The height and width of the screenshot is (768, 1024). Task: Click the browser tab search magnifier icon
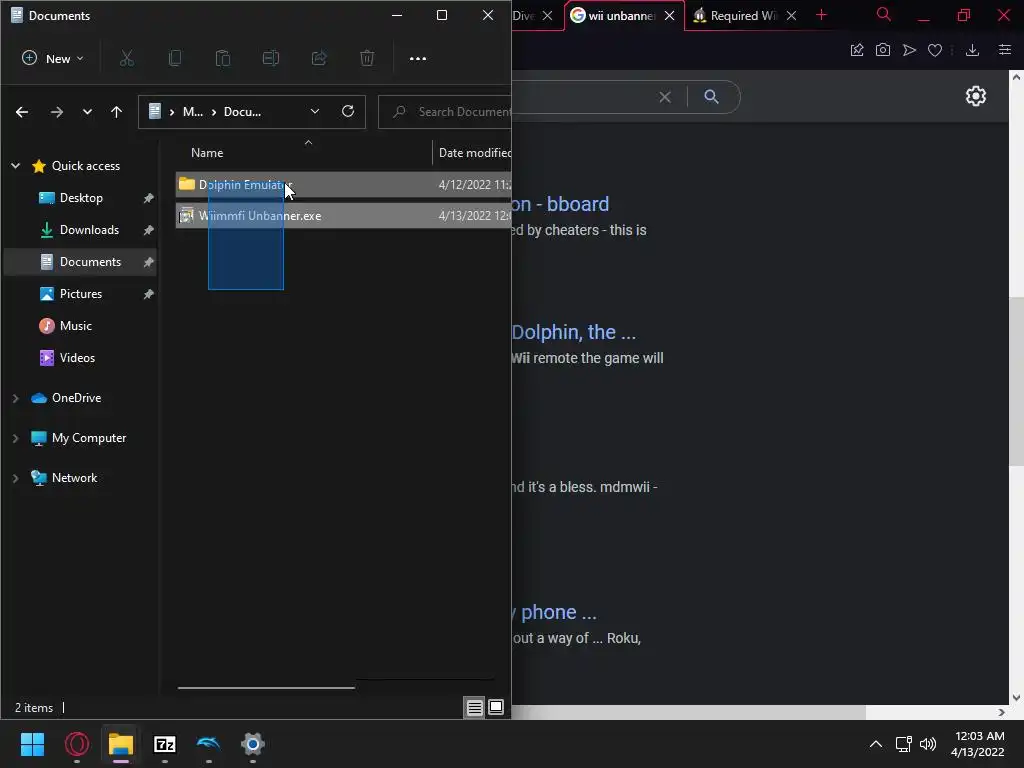click(x=884, y=14)
